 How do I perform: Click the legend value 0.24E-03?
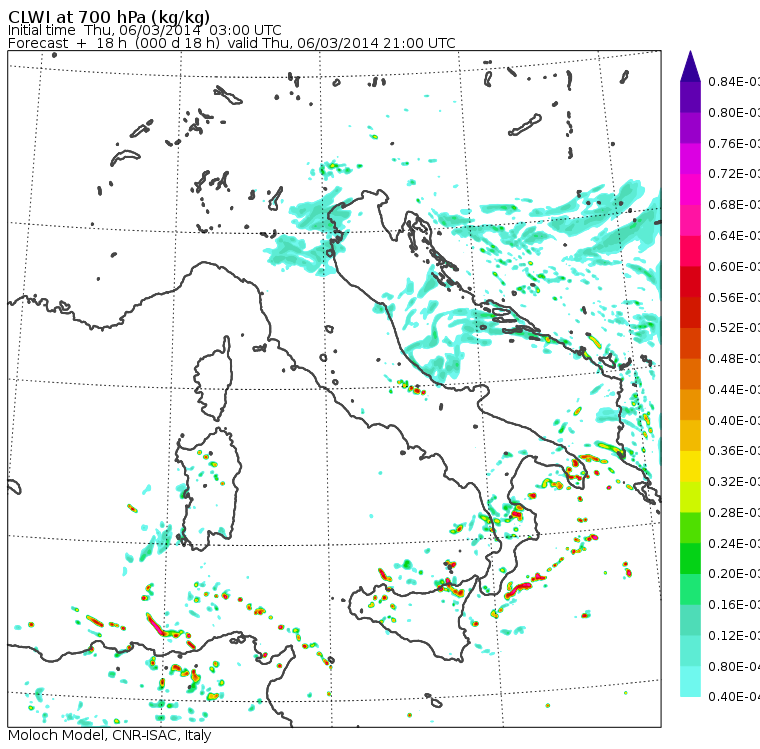(x=734, y=543)
